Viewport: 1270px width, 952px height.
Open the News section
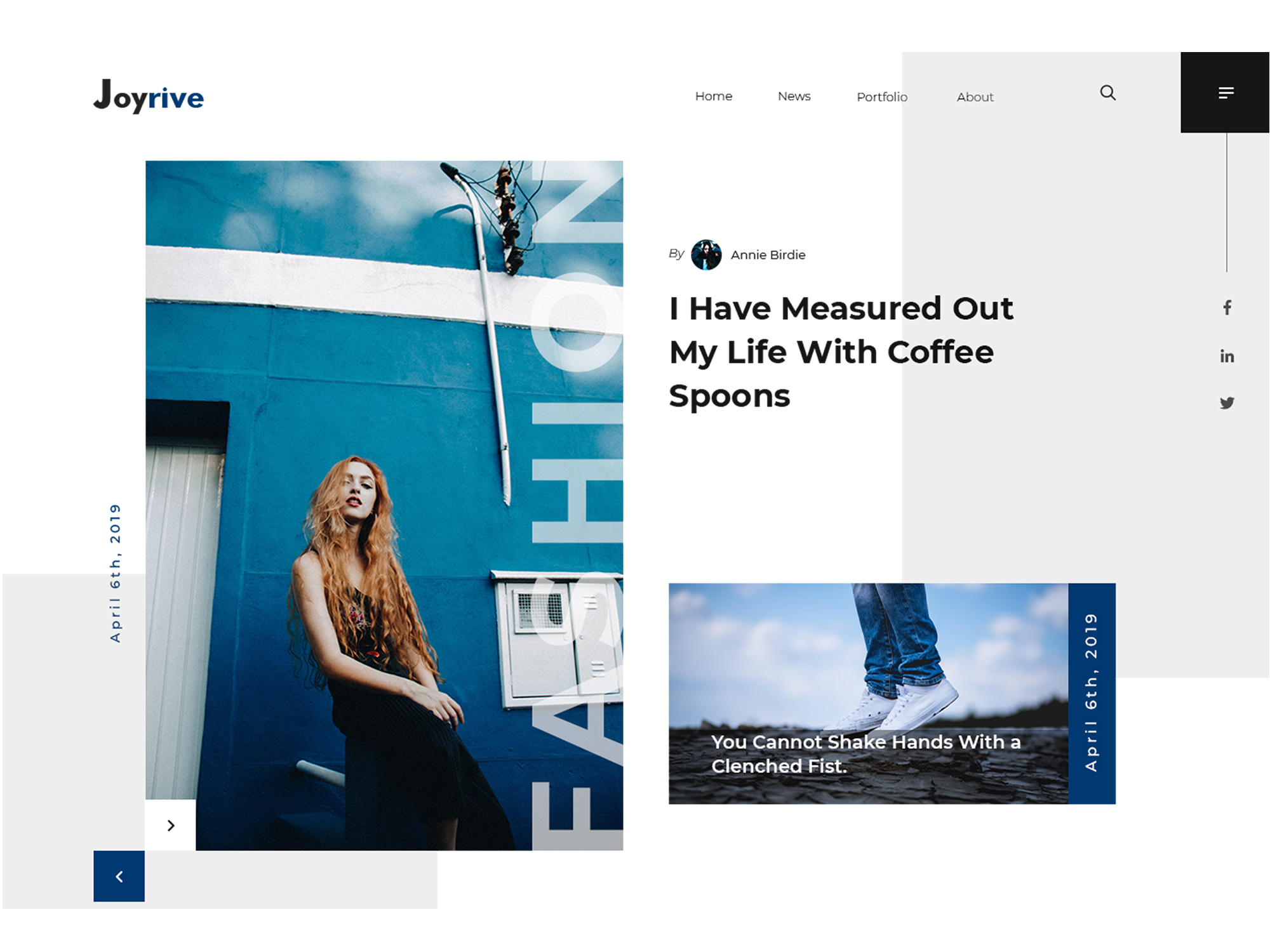(x=794, y=96)
